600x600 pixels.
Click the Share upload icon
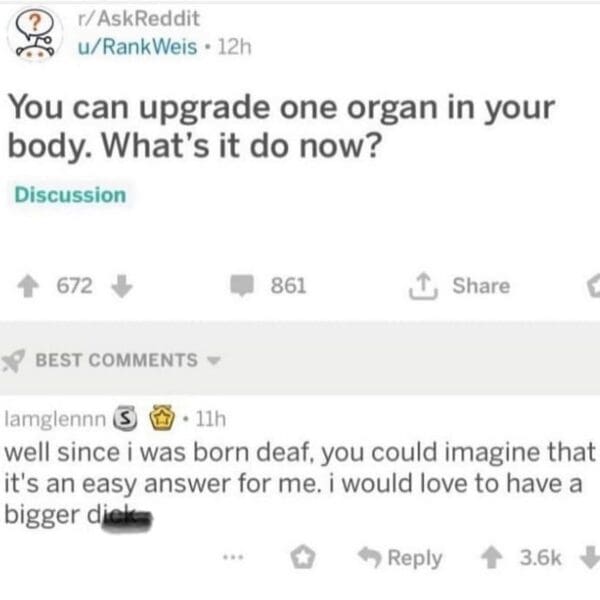tap(423, 286)
